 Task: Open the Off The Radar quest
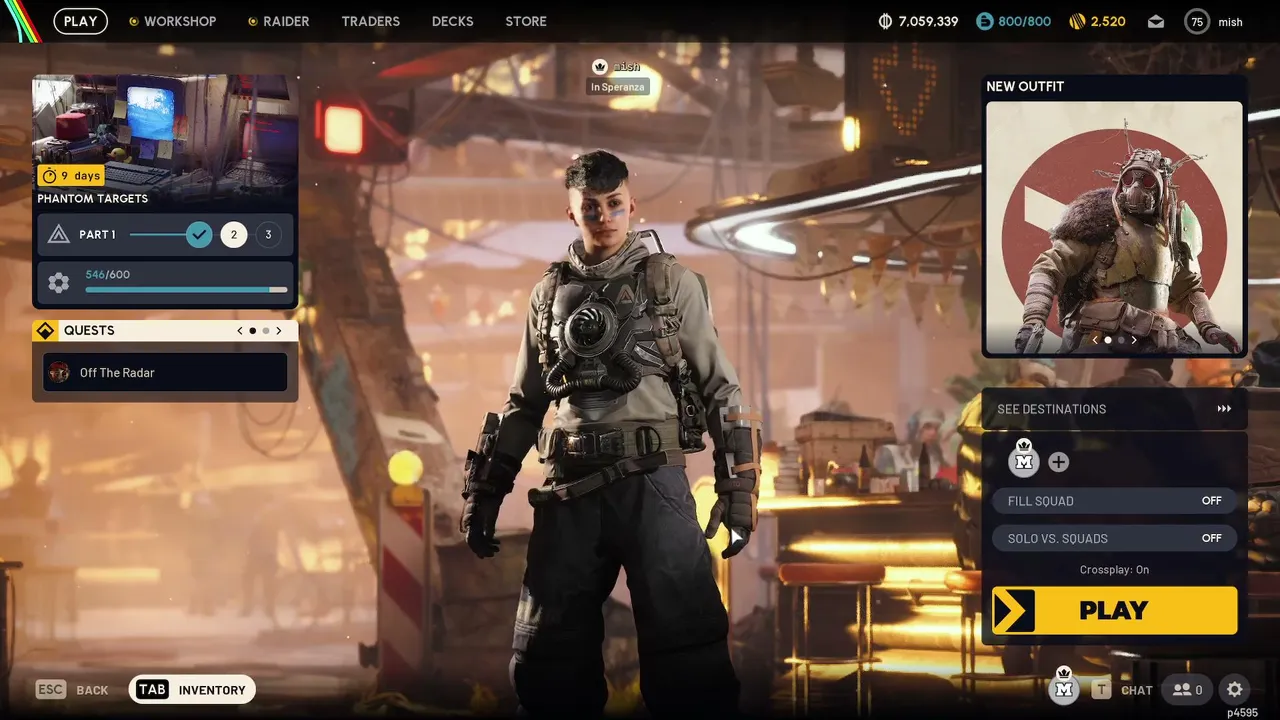pos(165,372)
